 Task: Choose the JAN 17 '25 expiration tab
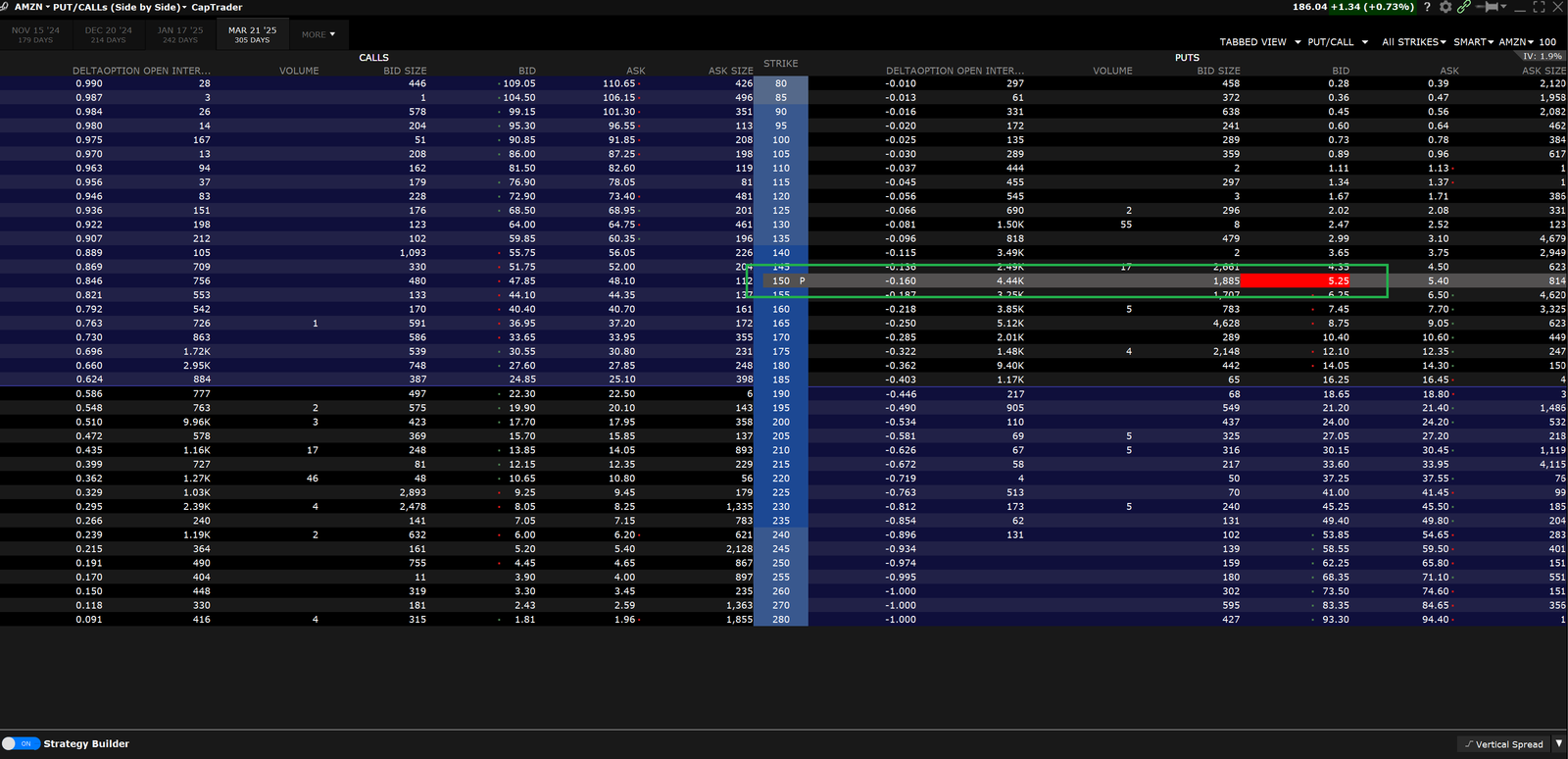coord(180,34)
